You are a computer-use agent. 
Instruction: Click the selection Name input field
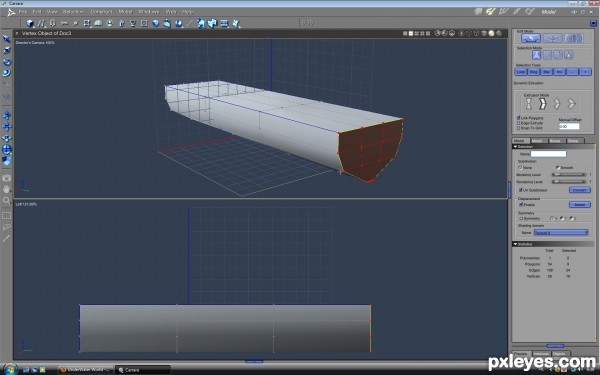[x=548, y=154]
